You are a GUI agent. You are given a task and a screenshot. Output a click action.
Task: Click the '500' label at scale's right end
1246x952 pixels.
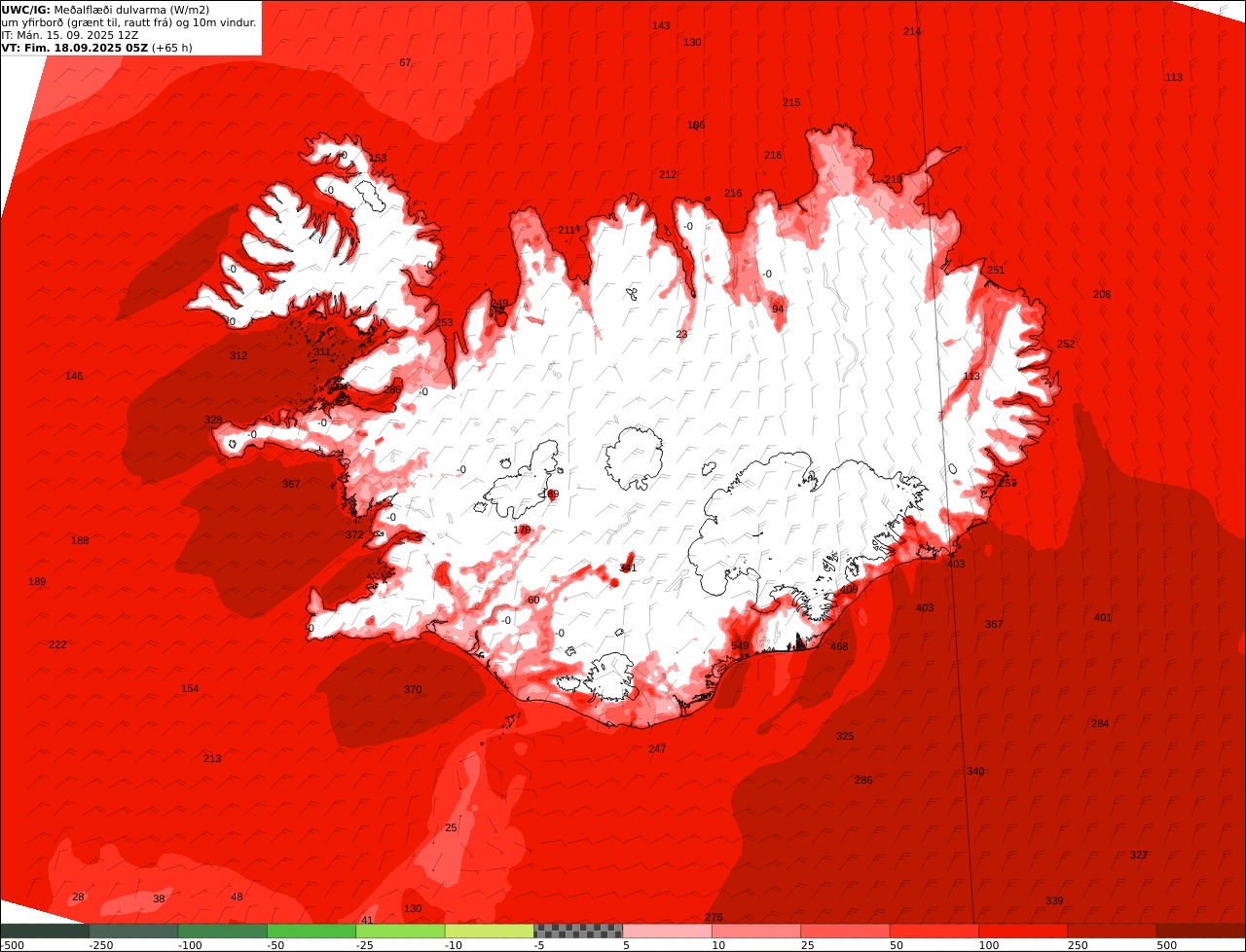(x=1165, y=945)
